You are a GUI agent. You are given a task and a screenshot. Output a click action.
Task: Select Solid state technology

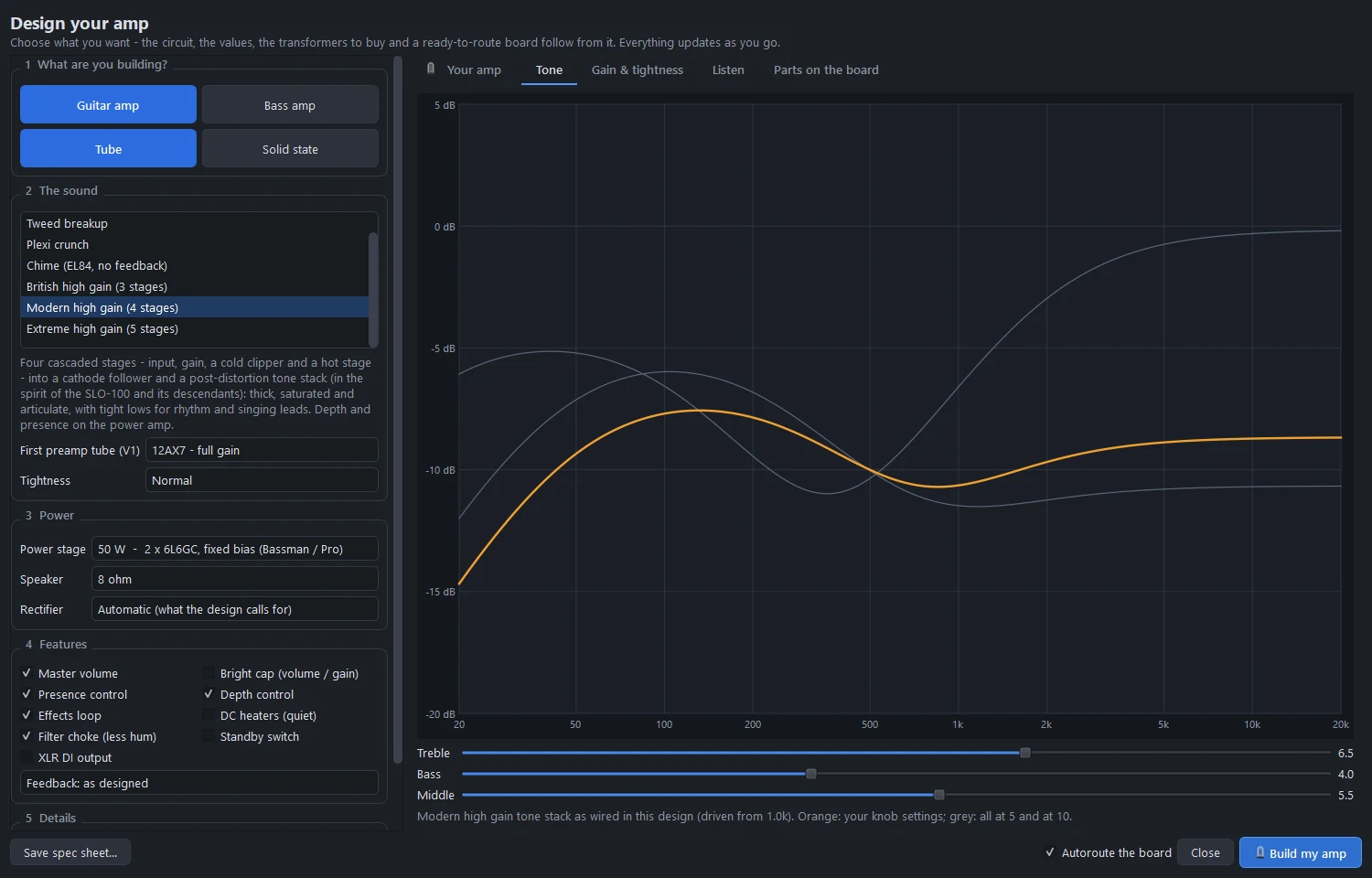click(x=290, y=149)
